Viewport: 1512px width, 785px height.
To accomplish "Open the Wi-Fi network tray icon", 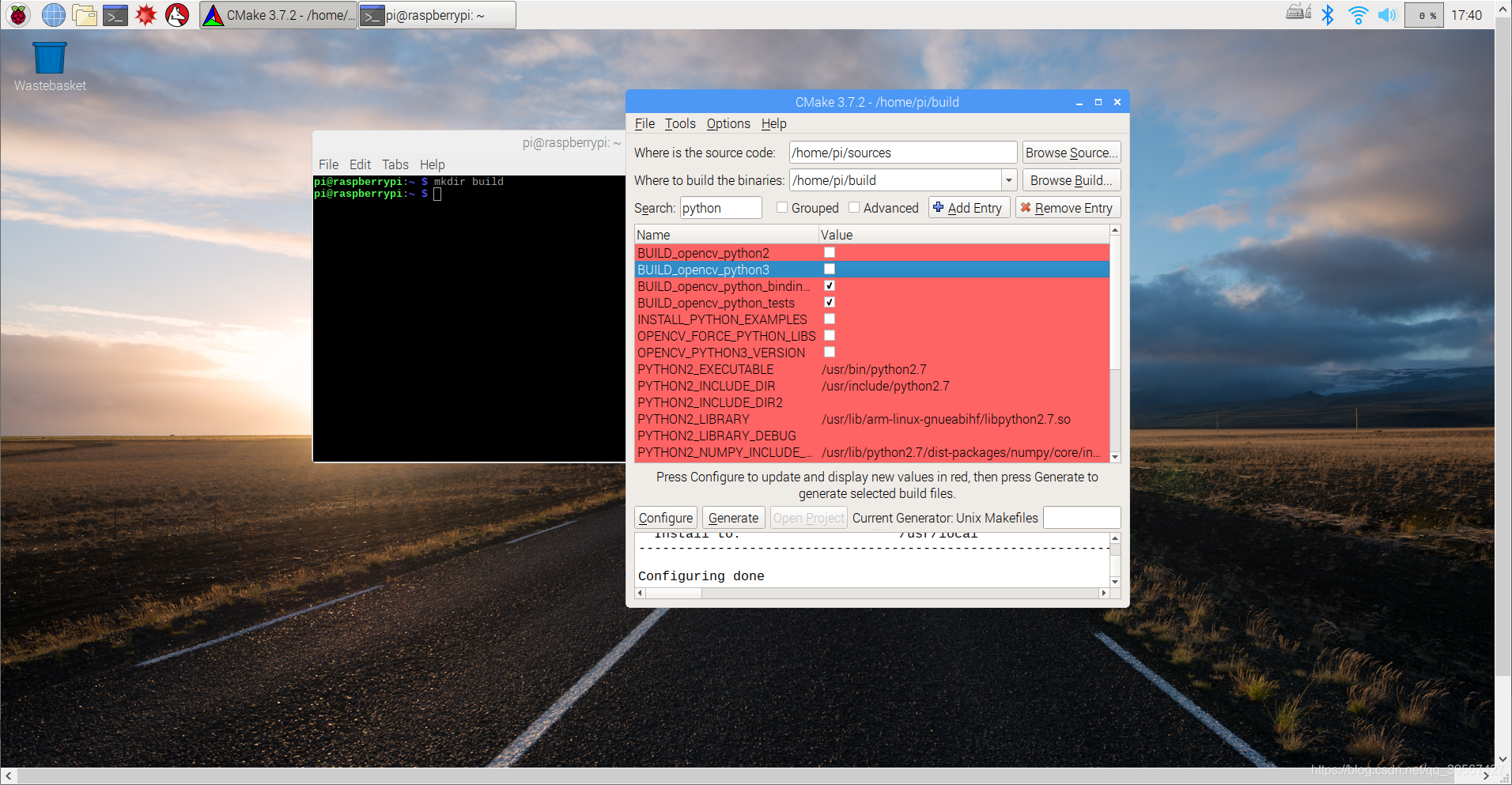I will (x=1358, y=15).
